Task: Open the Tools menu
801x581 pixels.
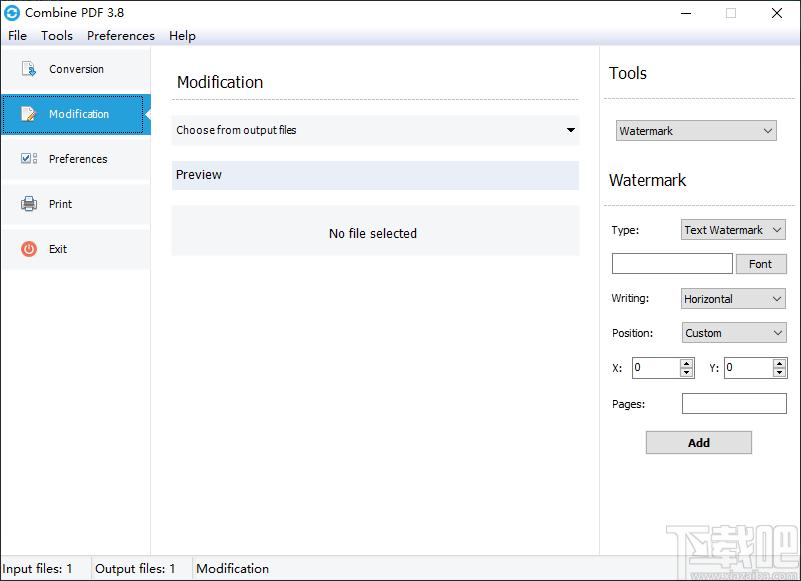Action: [x=57, y=35]
